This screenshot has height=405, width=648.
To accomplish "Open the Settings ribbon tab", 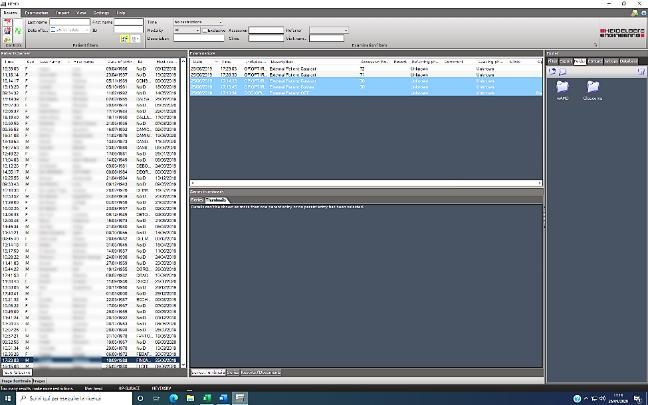I will [101, 12].
